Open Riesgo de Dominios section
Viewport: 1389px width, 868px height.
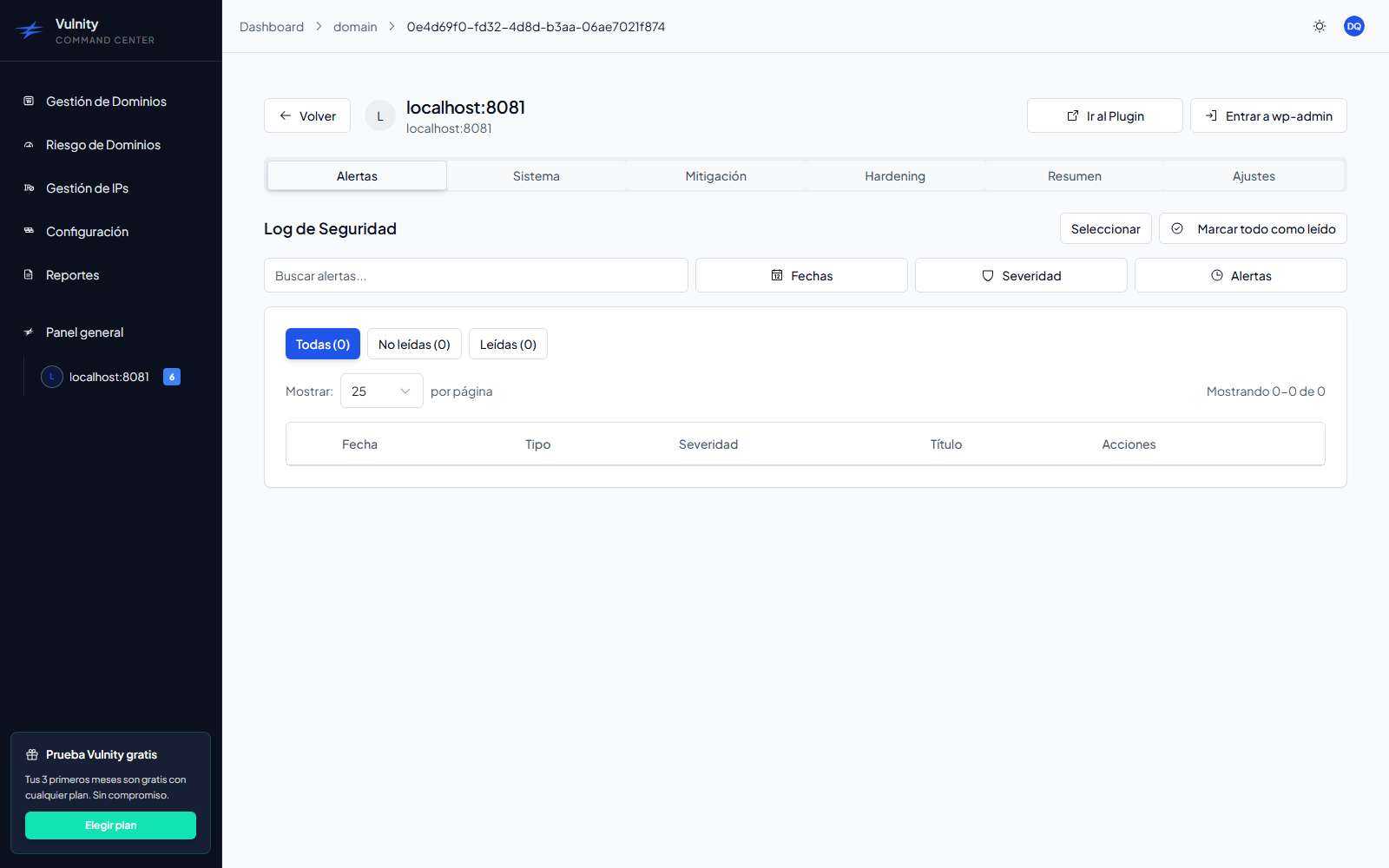[102, 145]
